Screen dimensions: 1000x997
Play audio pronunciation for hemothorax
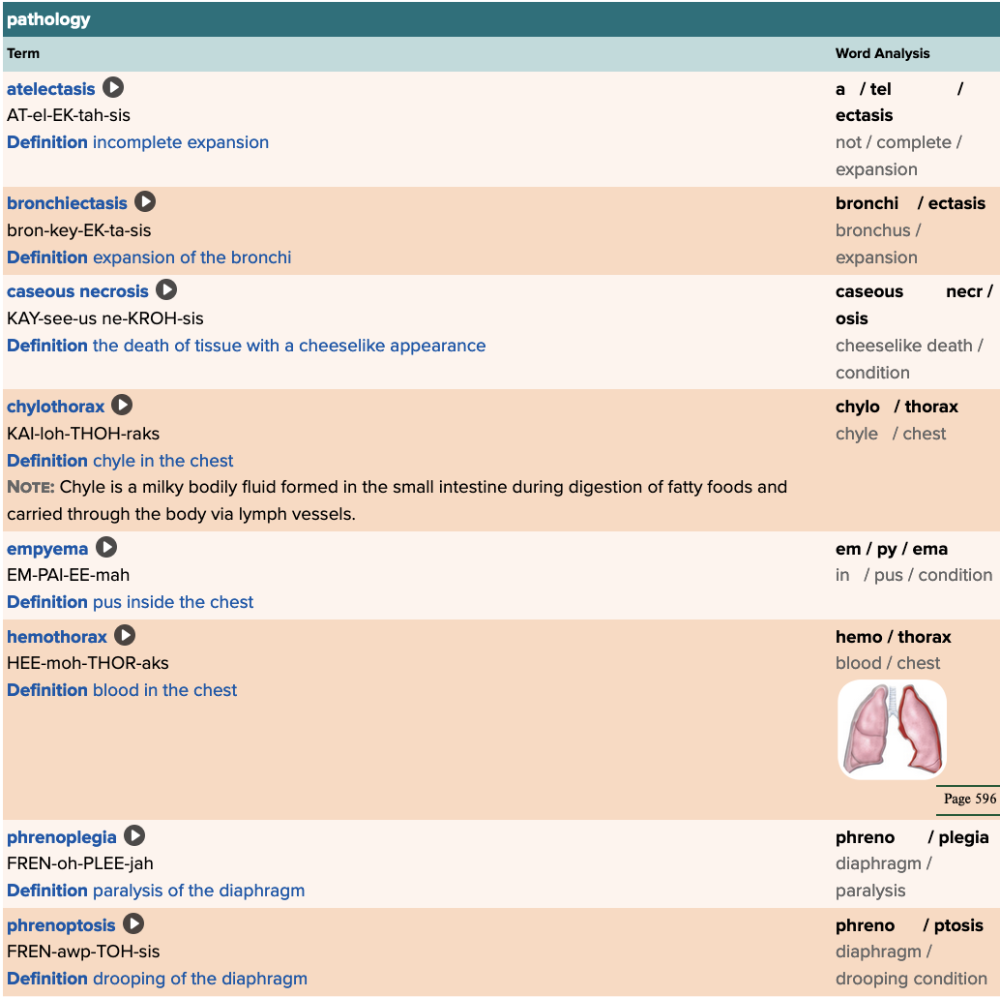click(x=125, y=635)
